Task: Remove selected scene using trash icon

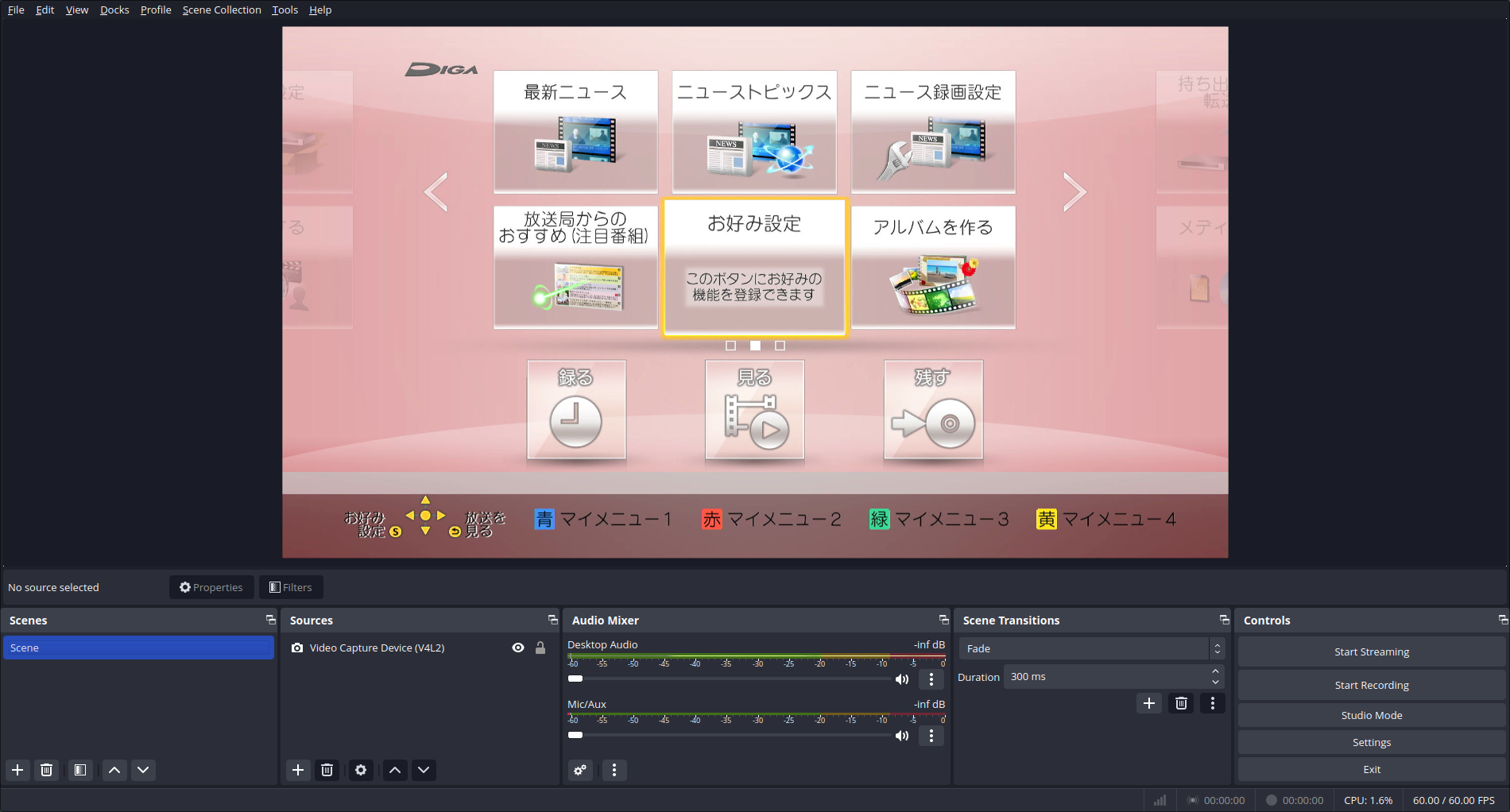Action: (47, 770)
